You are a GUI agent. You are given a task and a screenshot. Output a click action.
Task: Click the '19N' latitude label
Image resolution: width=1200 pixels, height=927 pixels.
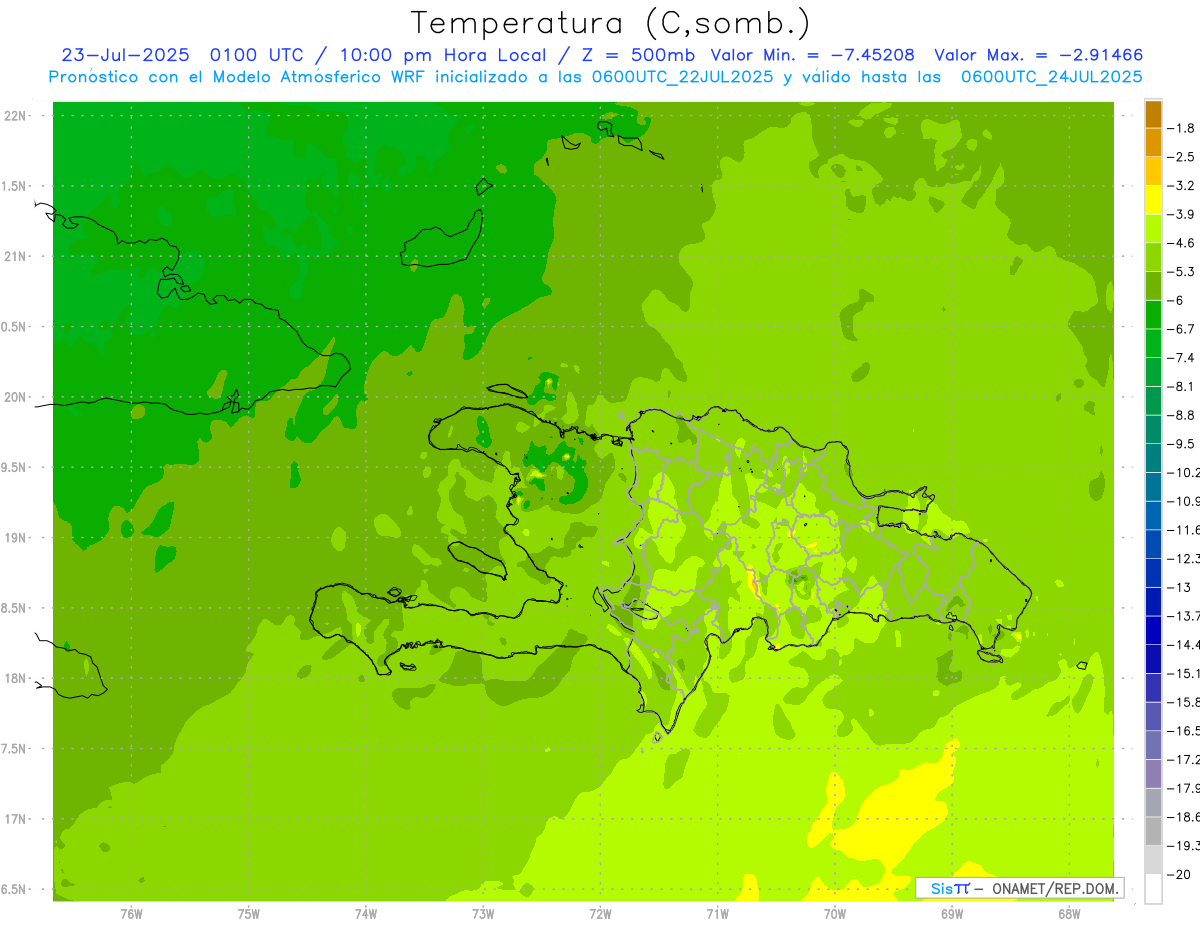[x=15, y=538]
